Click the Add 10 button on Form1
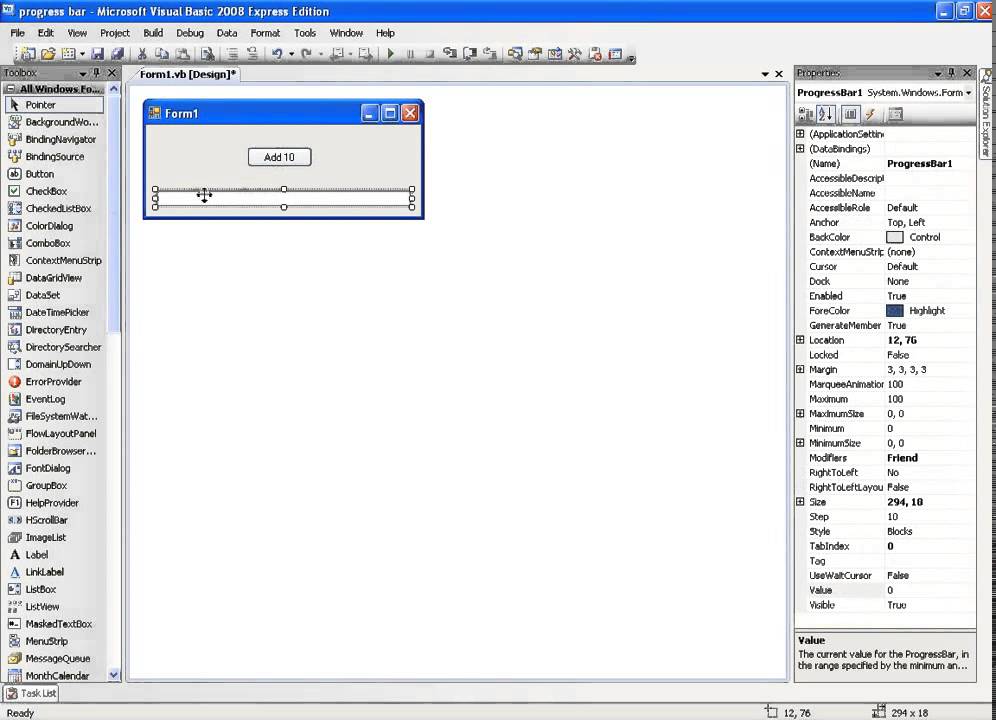This screenshot has width=996, height=720. 279,157
